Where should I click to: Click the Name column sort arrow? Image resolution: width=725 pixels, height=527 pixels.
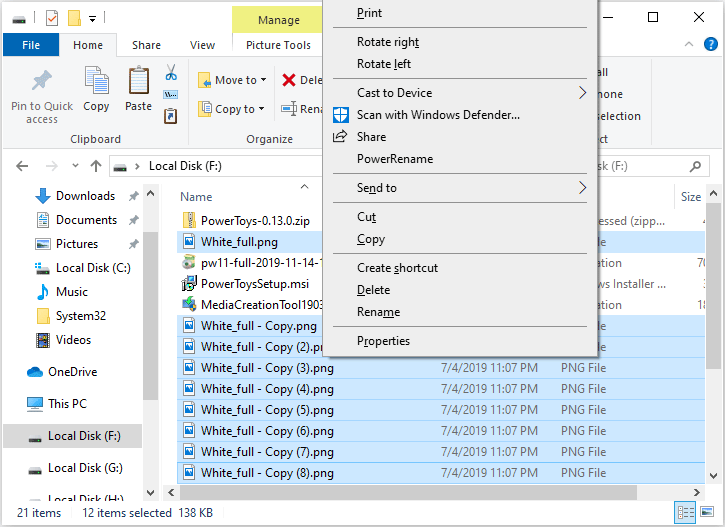pyautogui.click(x=304, y=186)
